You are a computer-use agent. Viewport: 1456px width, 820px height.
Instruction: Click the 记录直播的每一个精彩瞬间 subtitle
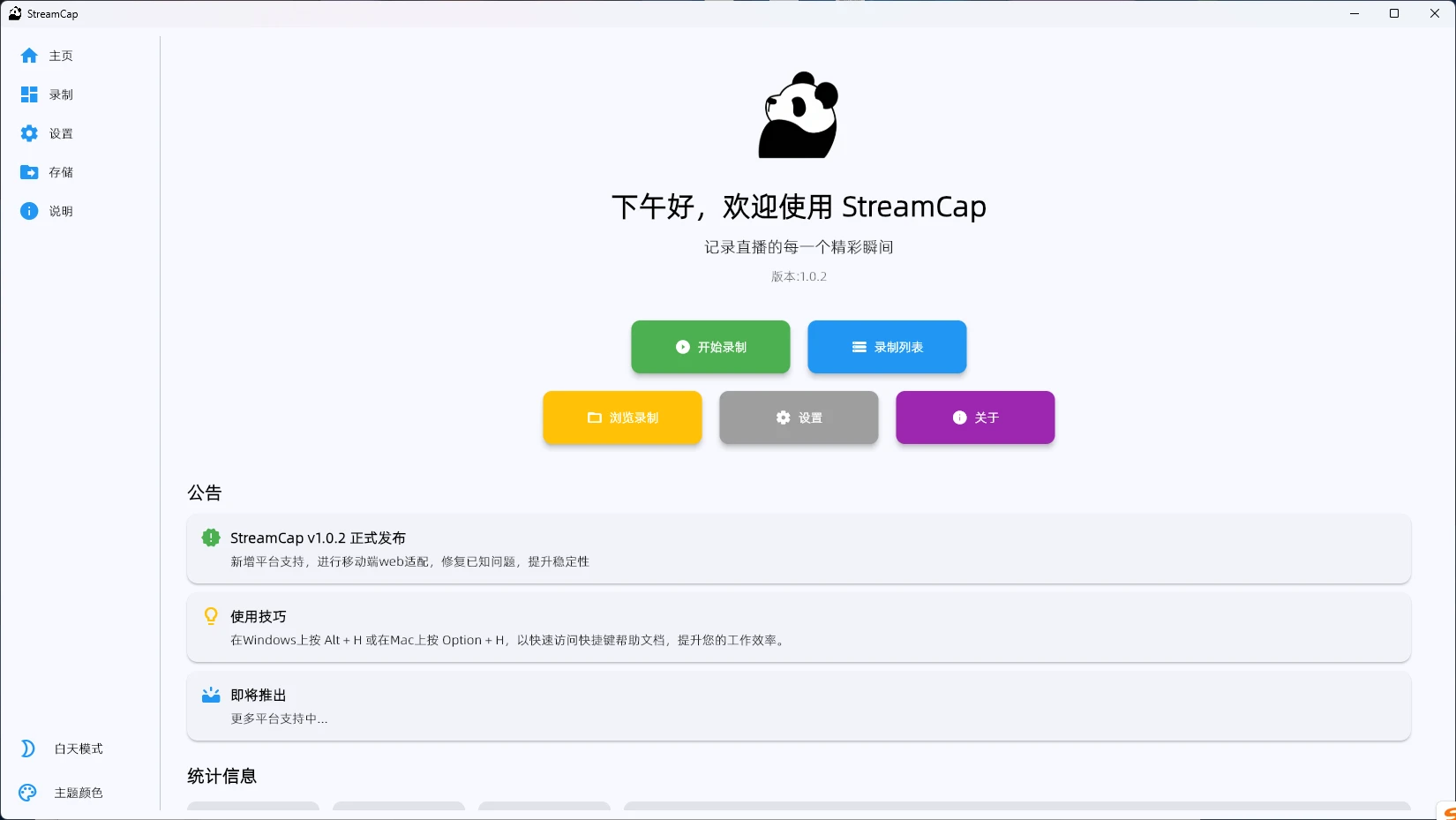(799, 247)
